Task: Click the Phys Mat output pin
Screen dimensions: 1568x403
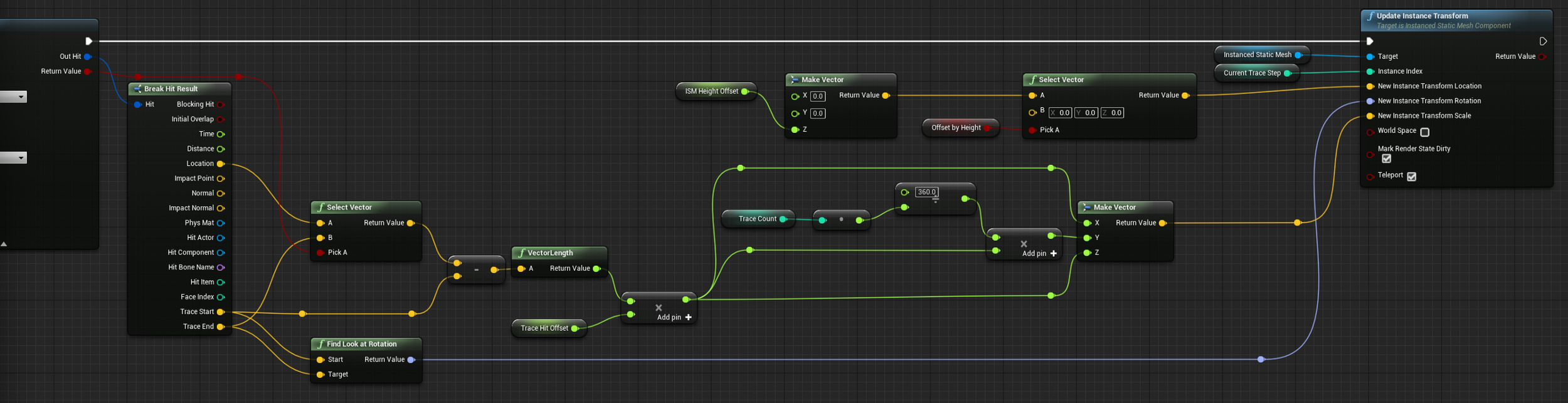Action: [x=221, y=223]
